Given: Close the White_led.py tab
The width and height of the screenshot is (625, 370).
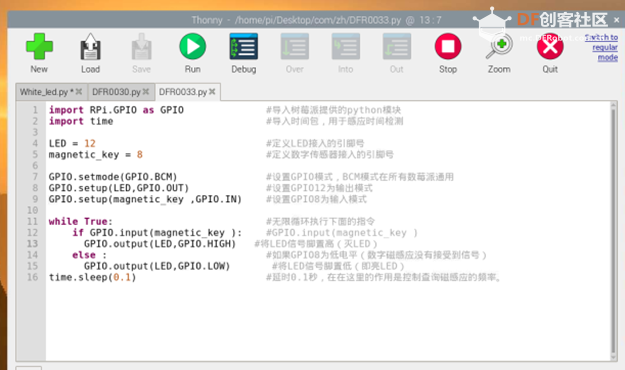Looking at the screenshot, I should 79,92.
